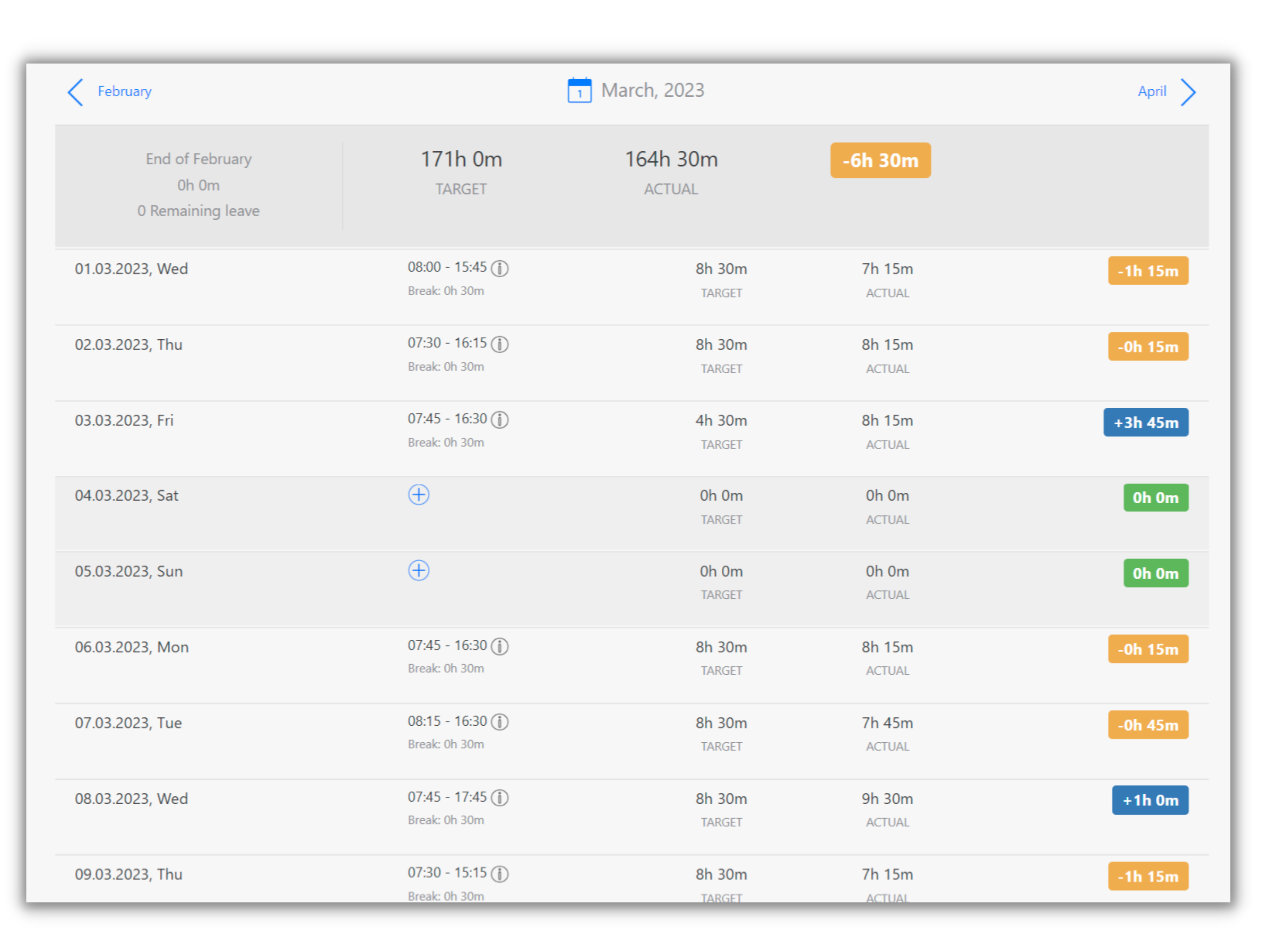Click the info icon on 08.03.2023, Wed row
This screenshot has width=1262, height=952.
pyautogui.click(x=500, y=798)
